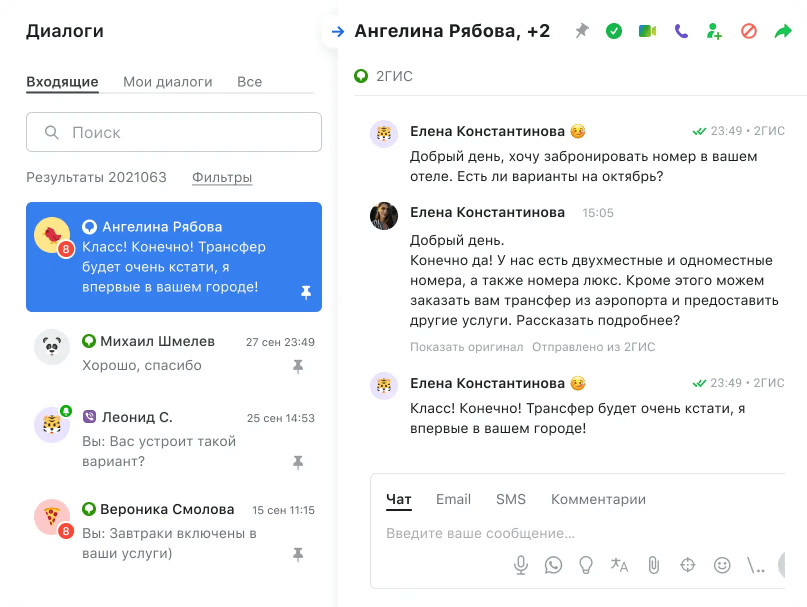807x607 pixels.
Task: Click the Хорошо, спасибо message preview
Action: coord(142,366)
